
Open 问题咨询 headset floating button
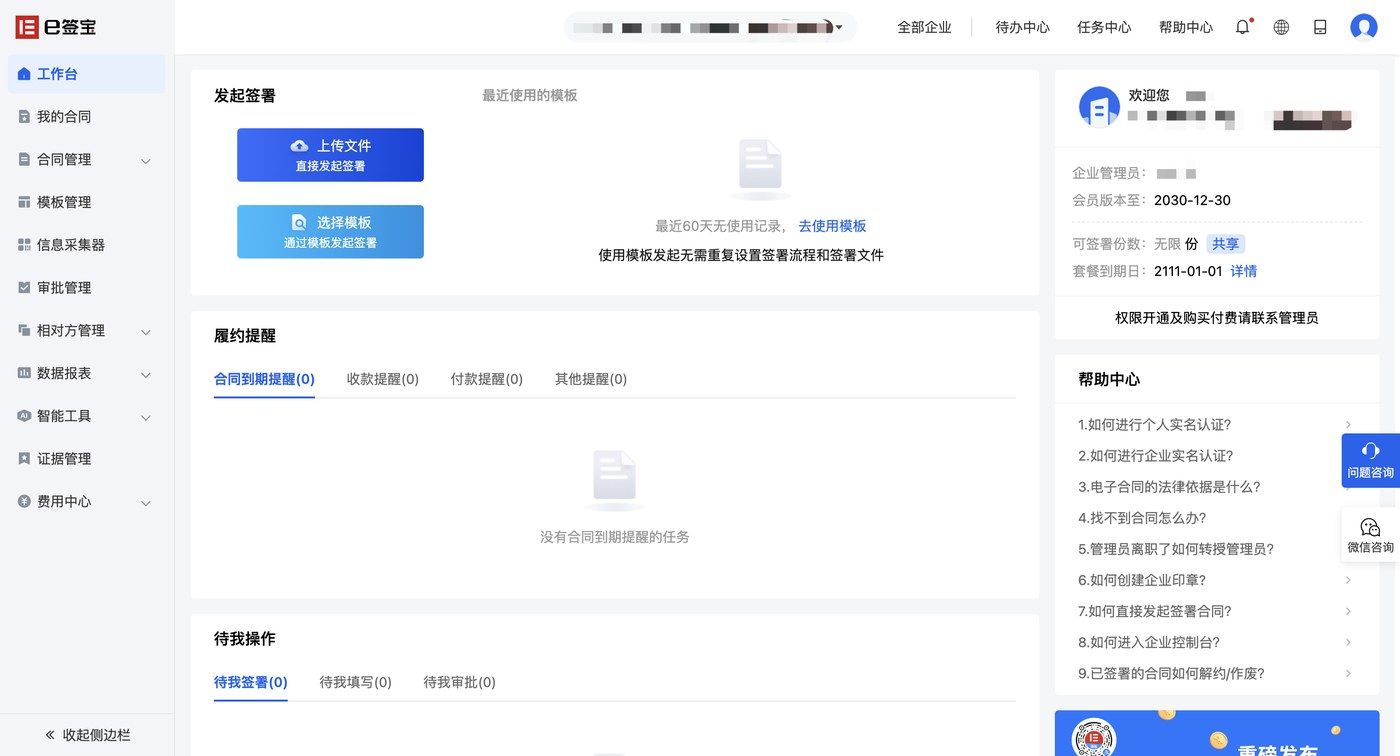[1370, 460]
